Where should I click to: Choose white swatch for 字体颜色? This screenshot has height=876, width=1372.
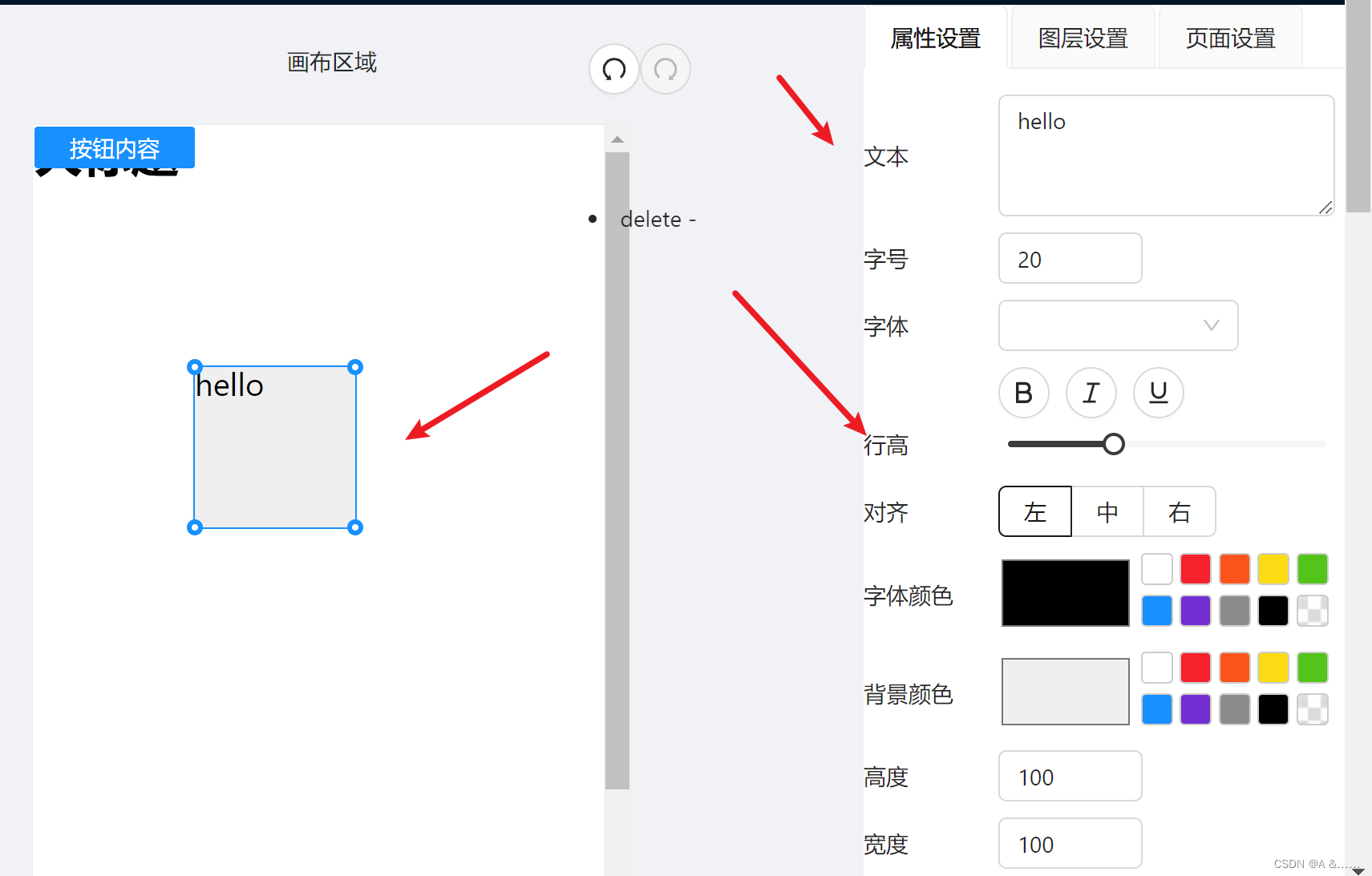(1157, 569)
